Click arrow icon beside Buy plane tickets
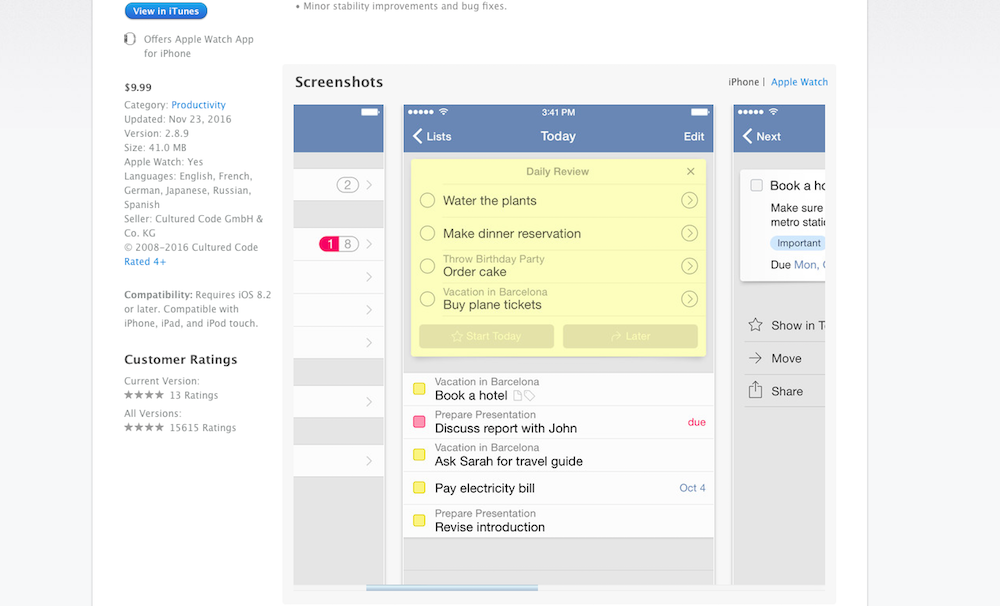 tap(689, 299)
